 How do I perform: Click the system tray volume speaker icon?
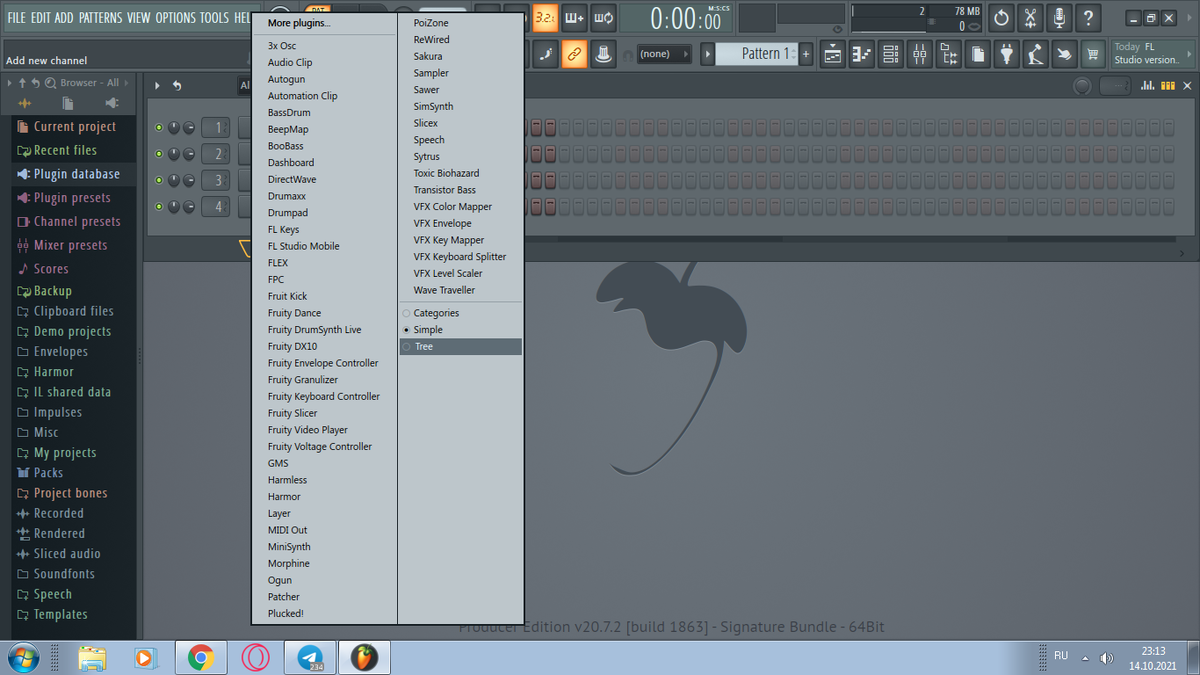coord(1106,658)
